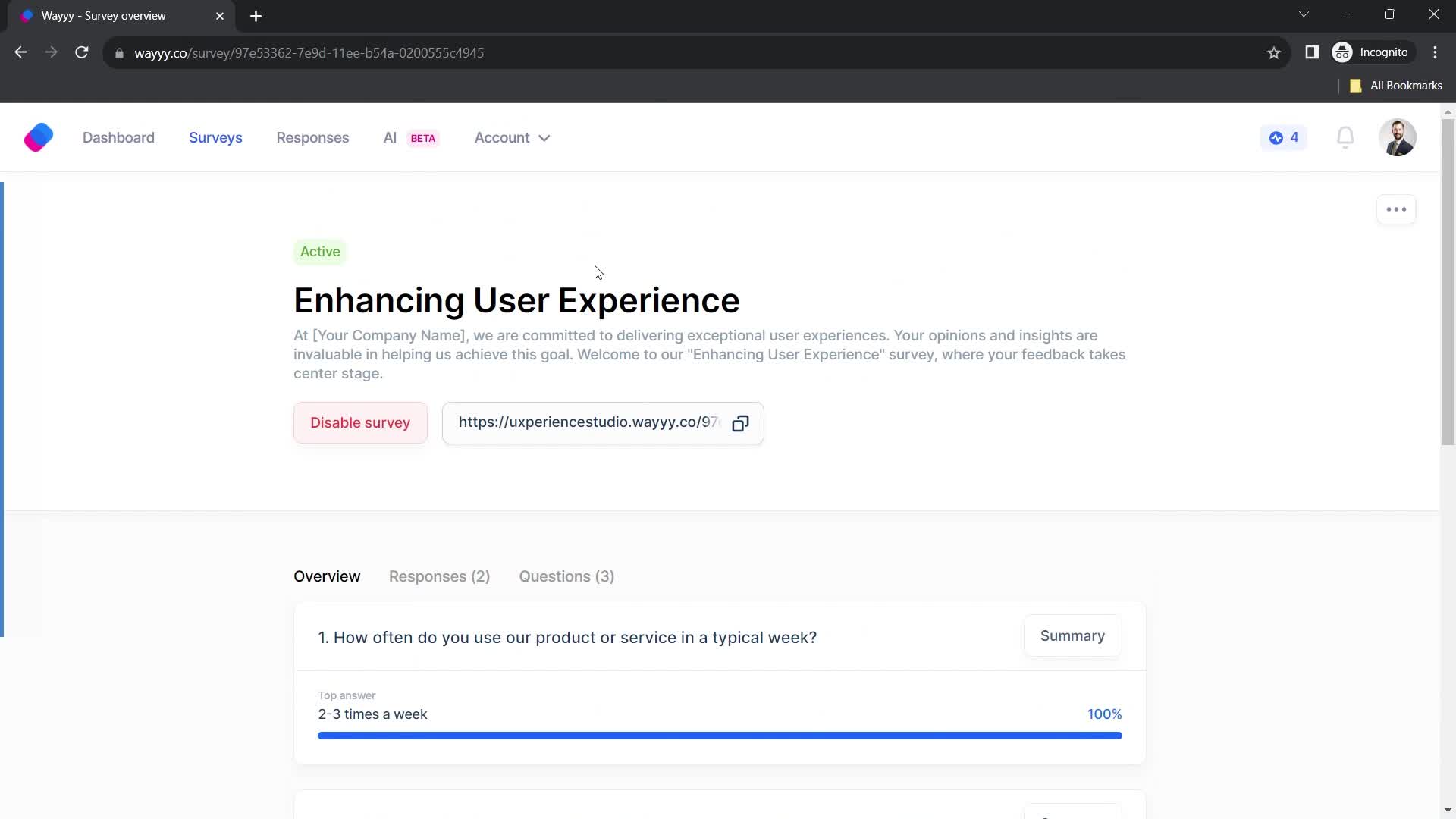Click the Disable survey button
This screenshot has height=819, width=1456.
coord(361,422)
